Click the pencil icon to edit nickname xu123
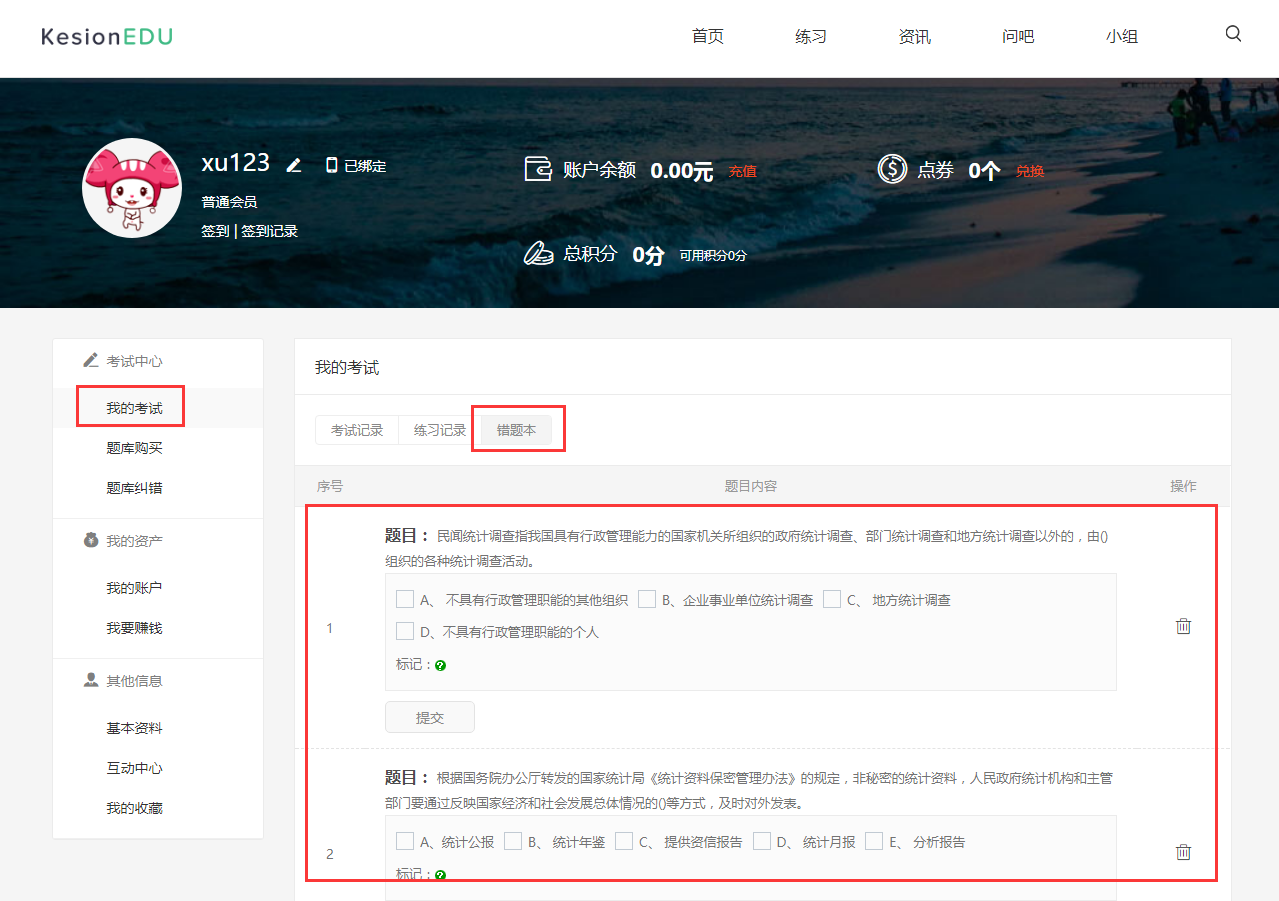Image resolution: width=1279 pixels, height=901 pixels. tap(294, 165)
